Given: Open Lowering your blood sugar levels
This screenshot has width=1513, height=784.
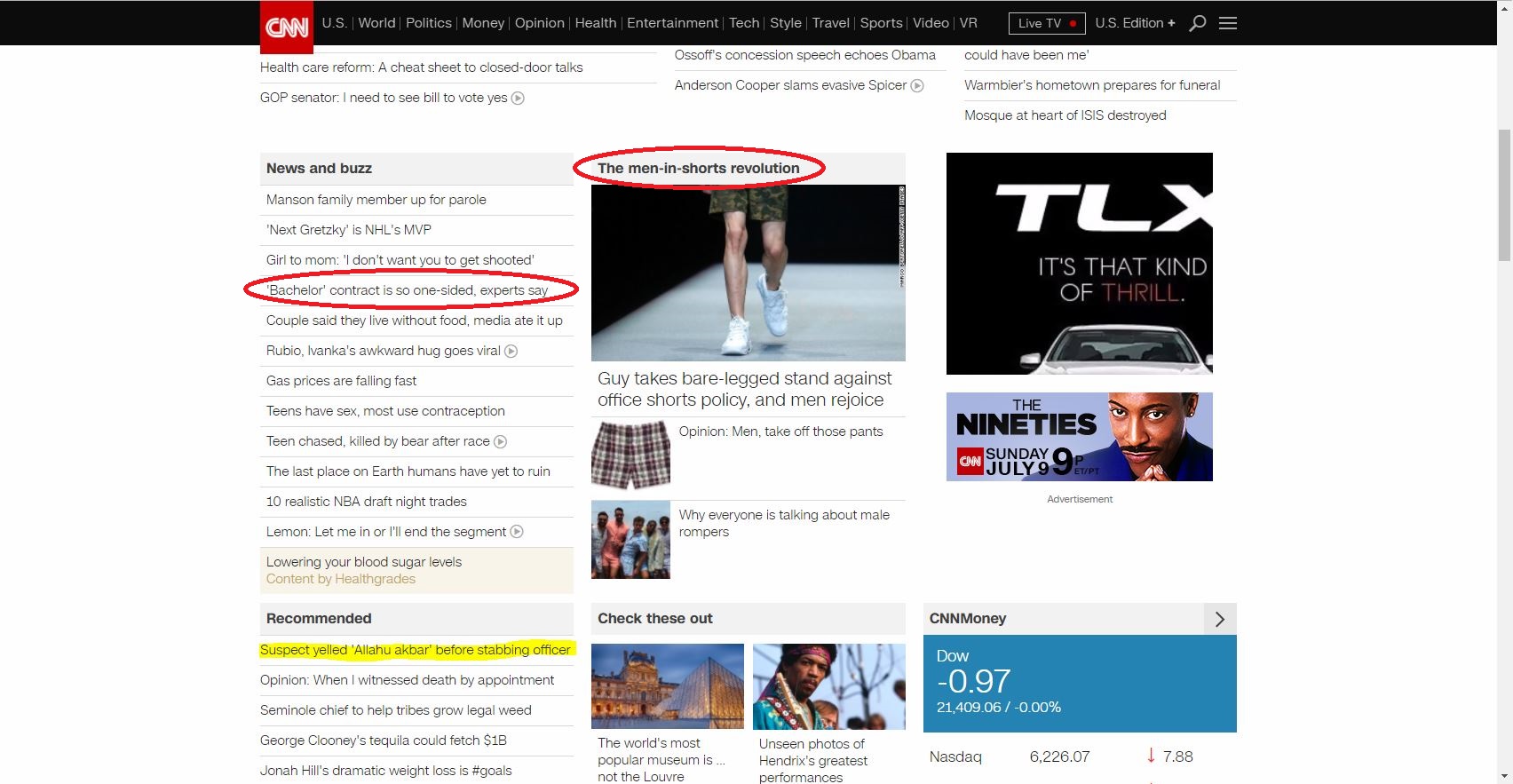Looking at the screenshot, I should [364, 562].
